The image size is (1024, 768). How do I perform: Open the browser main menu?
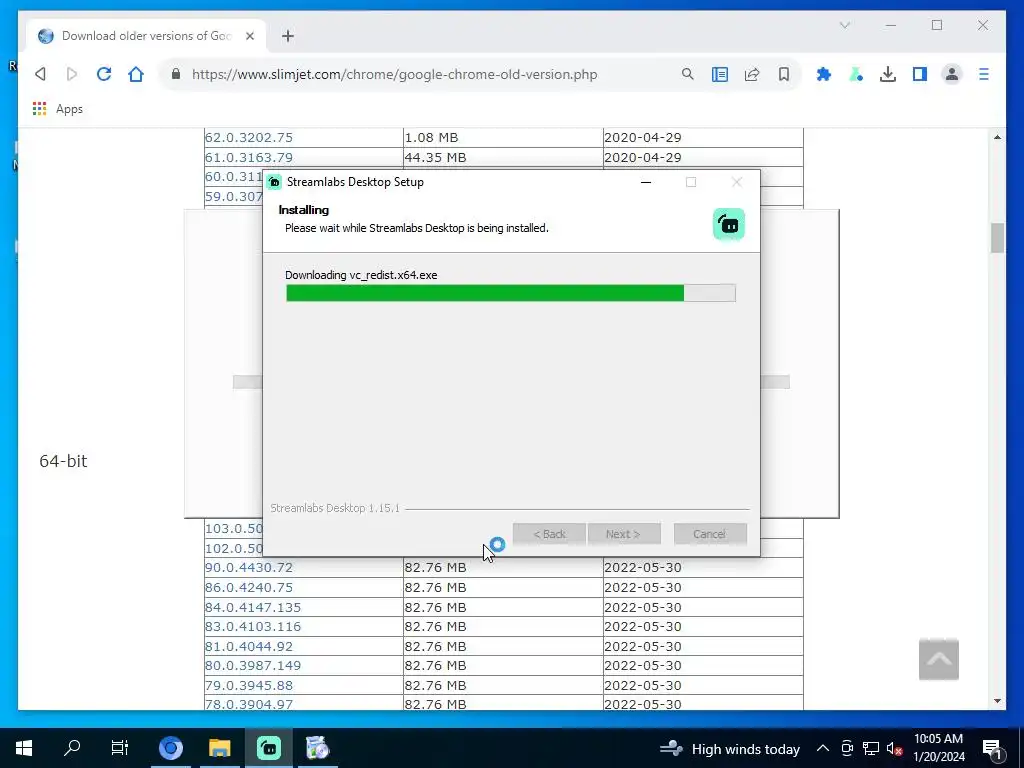pyautogui.click(x=984, y=74)
